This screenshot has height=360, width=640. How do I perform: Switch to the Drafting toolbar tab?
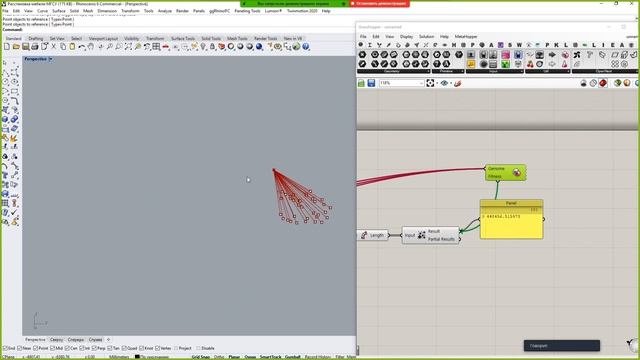point(36,38)
